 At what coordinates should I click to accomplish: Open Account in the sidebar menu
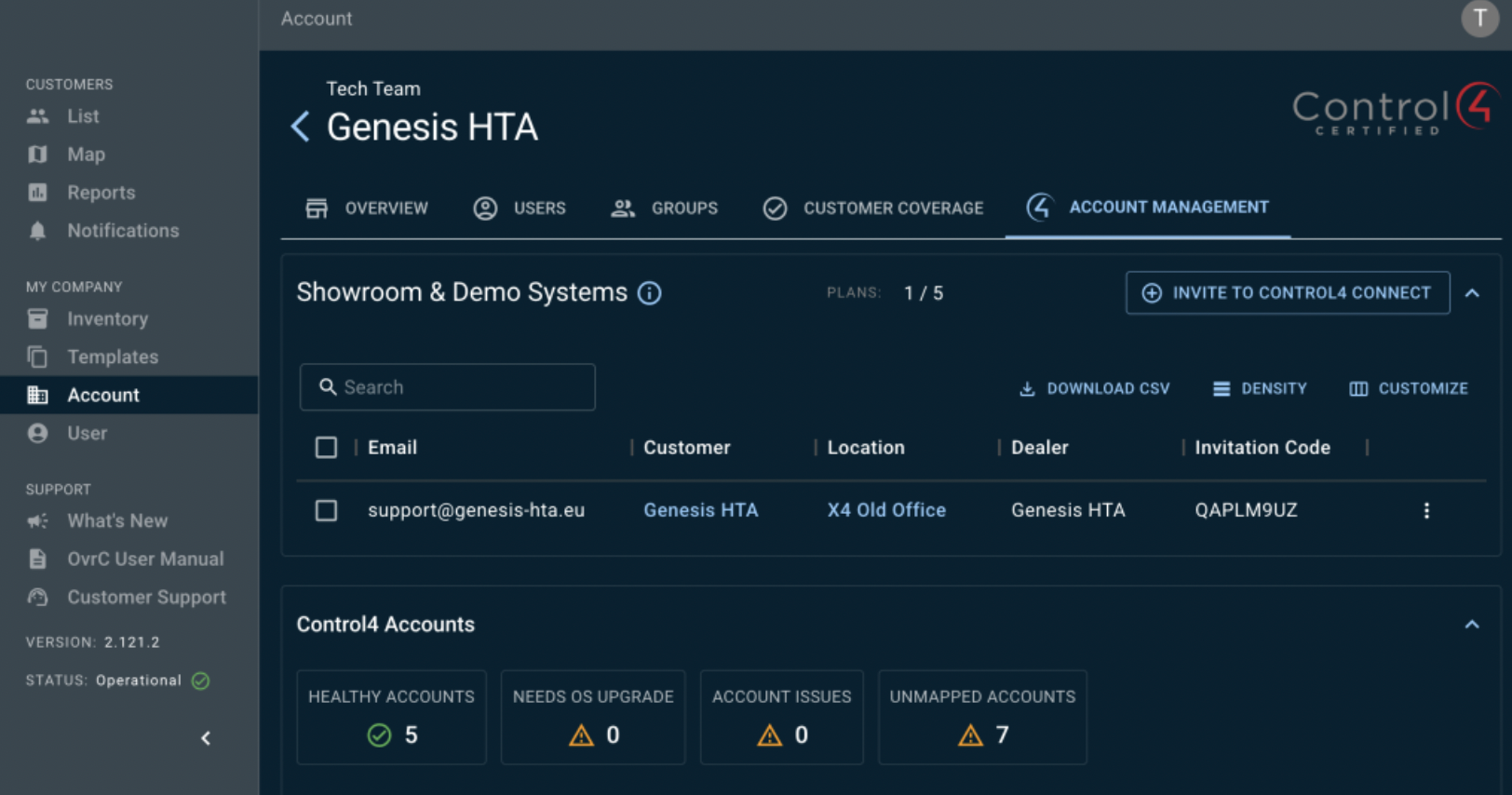(x=129, y=395)
